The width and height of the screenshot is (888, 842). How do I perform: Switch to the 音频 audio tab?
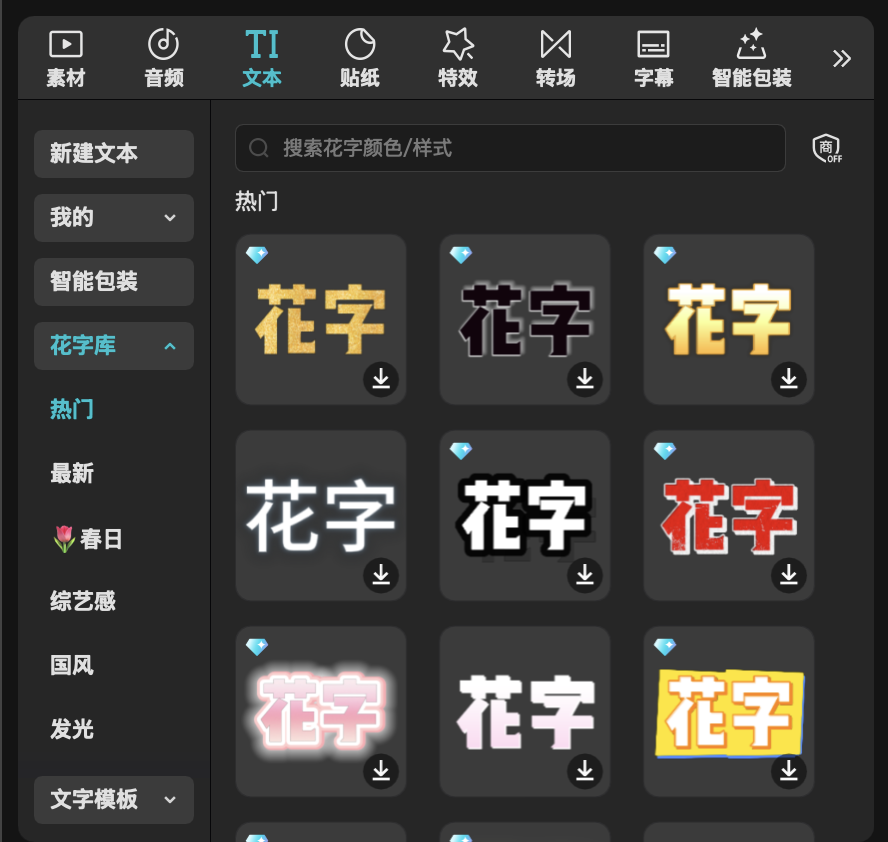(164, 59)
